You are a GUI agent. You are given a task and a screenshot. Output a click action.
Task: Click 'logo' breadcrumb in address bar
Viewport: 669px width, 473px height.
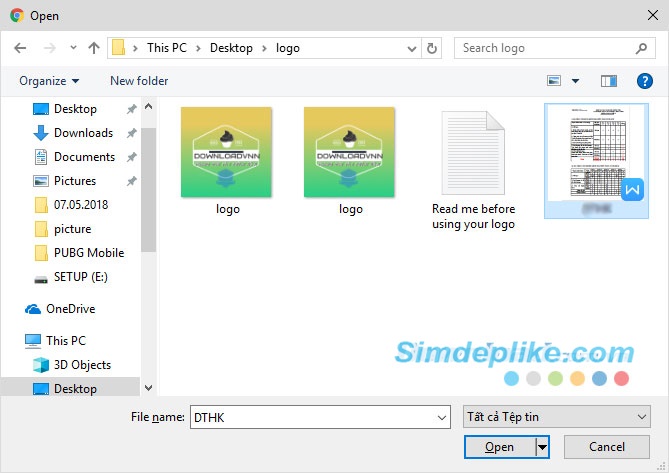[x=288, y=48]
